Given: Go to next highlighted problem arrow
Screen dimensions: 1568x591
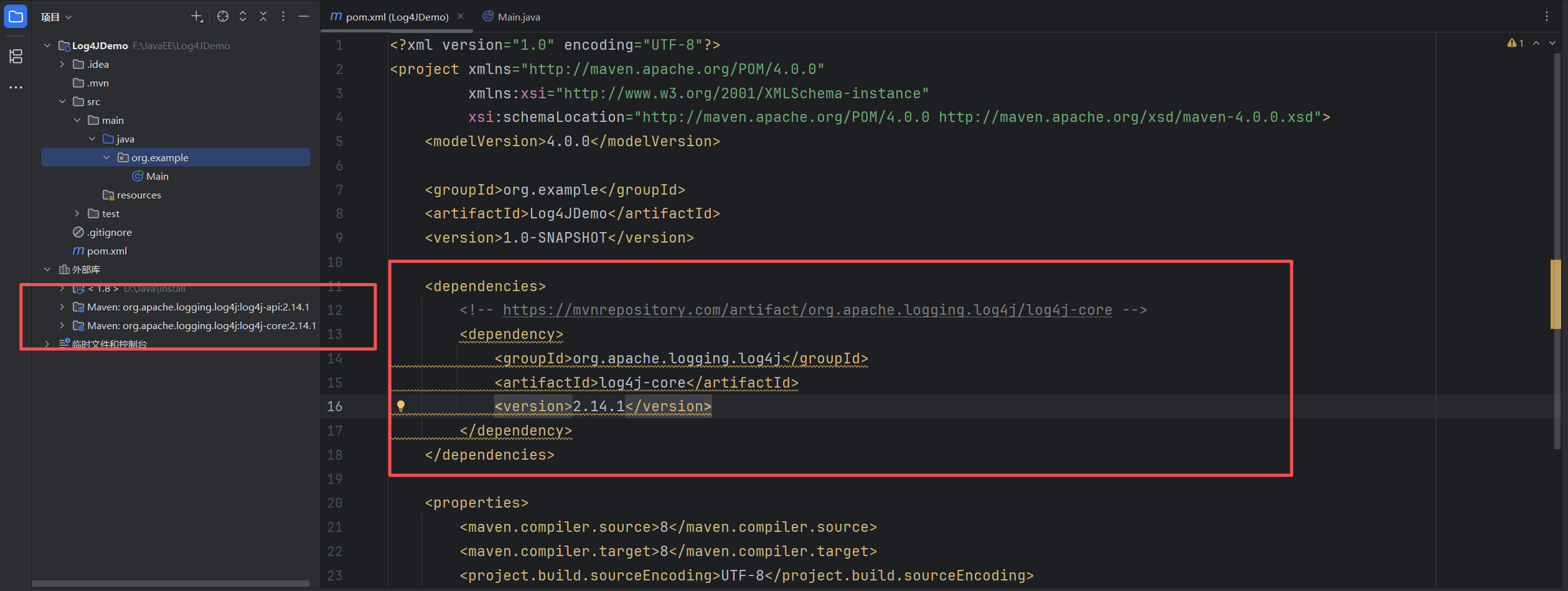Looking at the screenshot, I should 1552,43.
